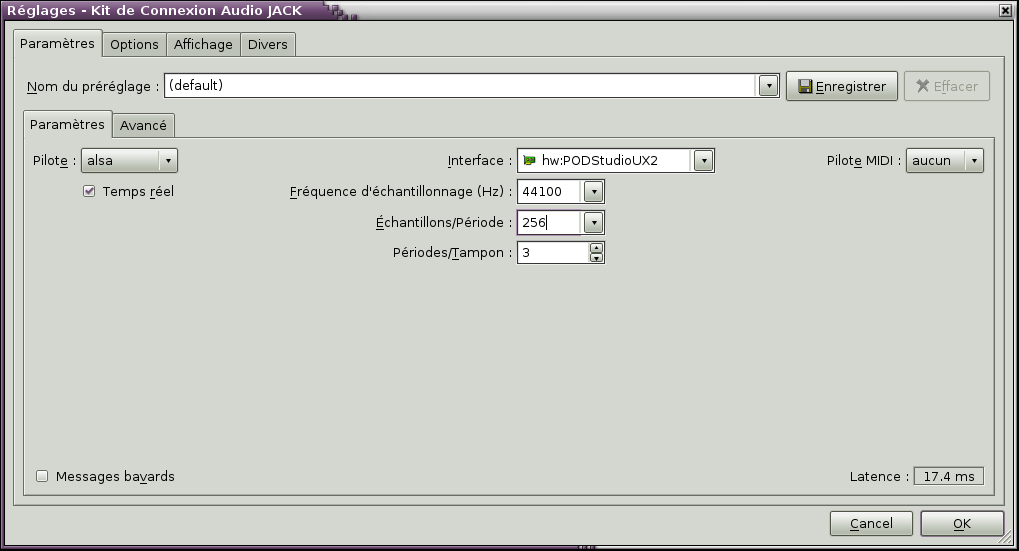Switch to the Avancé sub-tab
This screenshot has width=1019, height=551.
(x=143, y=125)
